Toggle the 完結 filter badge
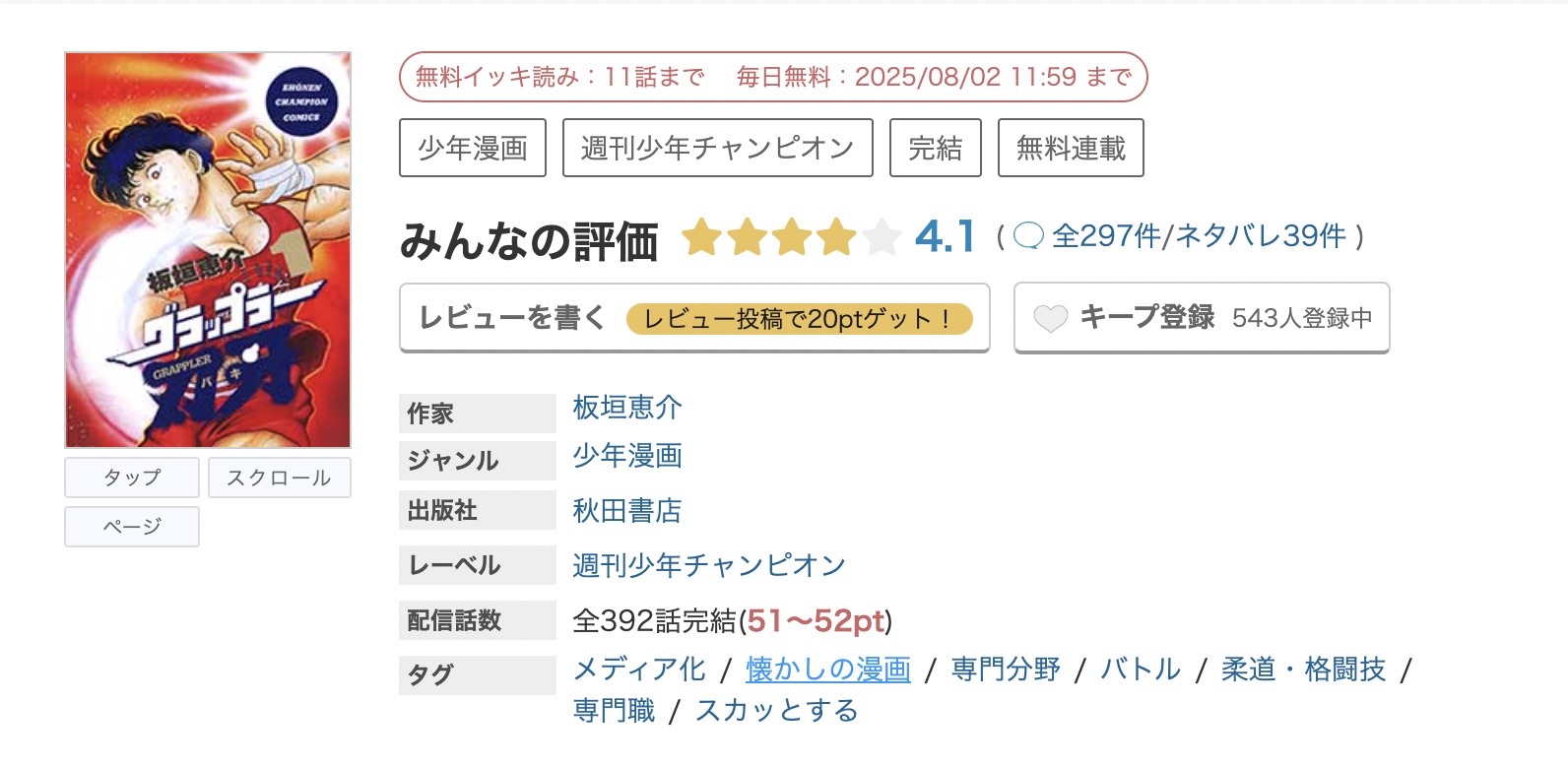1568x766 pixels. [934, 147]
